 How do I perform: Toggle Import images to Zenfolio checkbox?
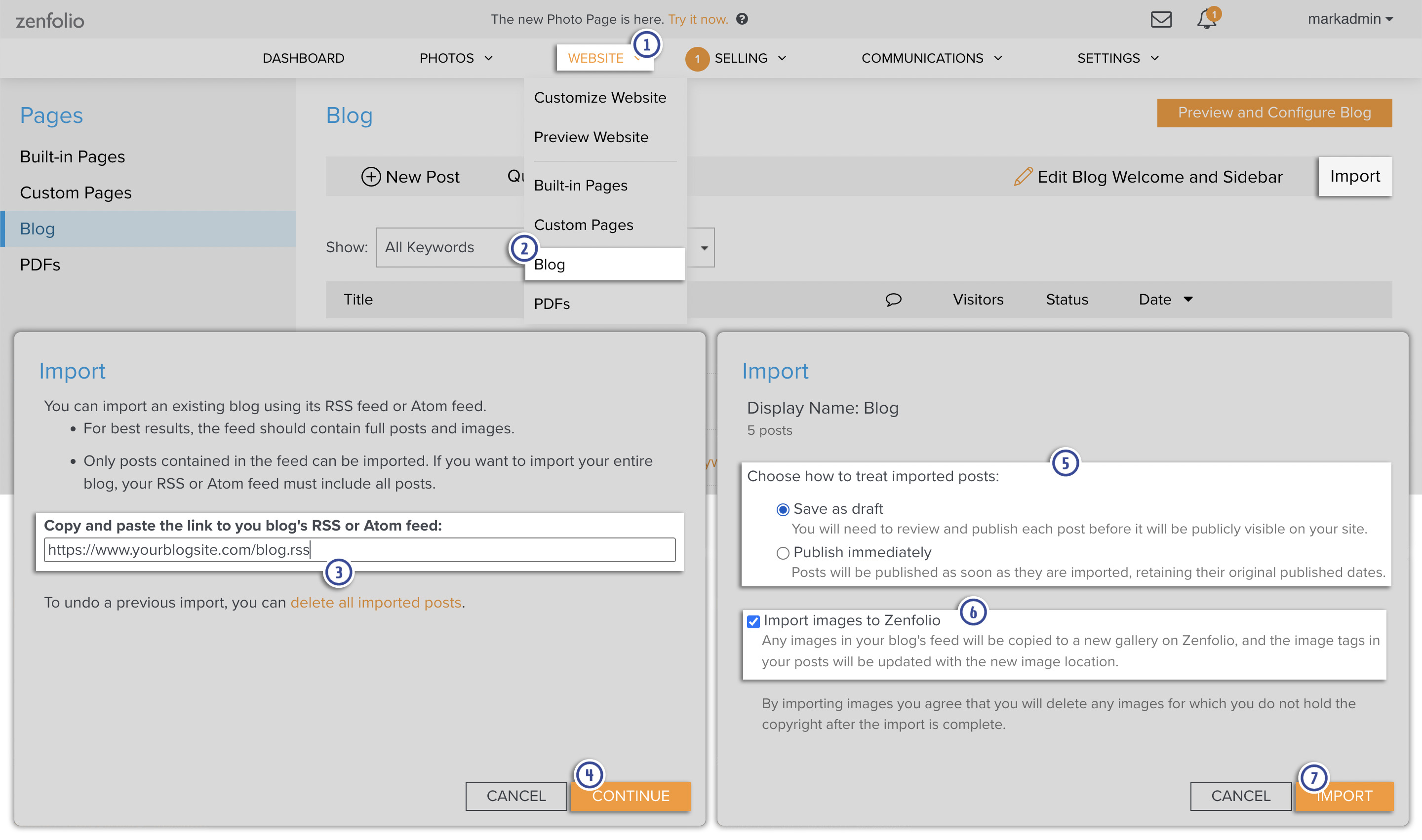point(753,621)
